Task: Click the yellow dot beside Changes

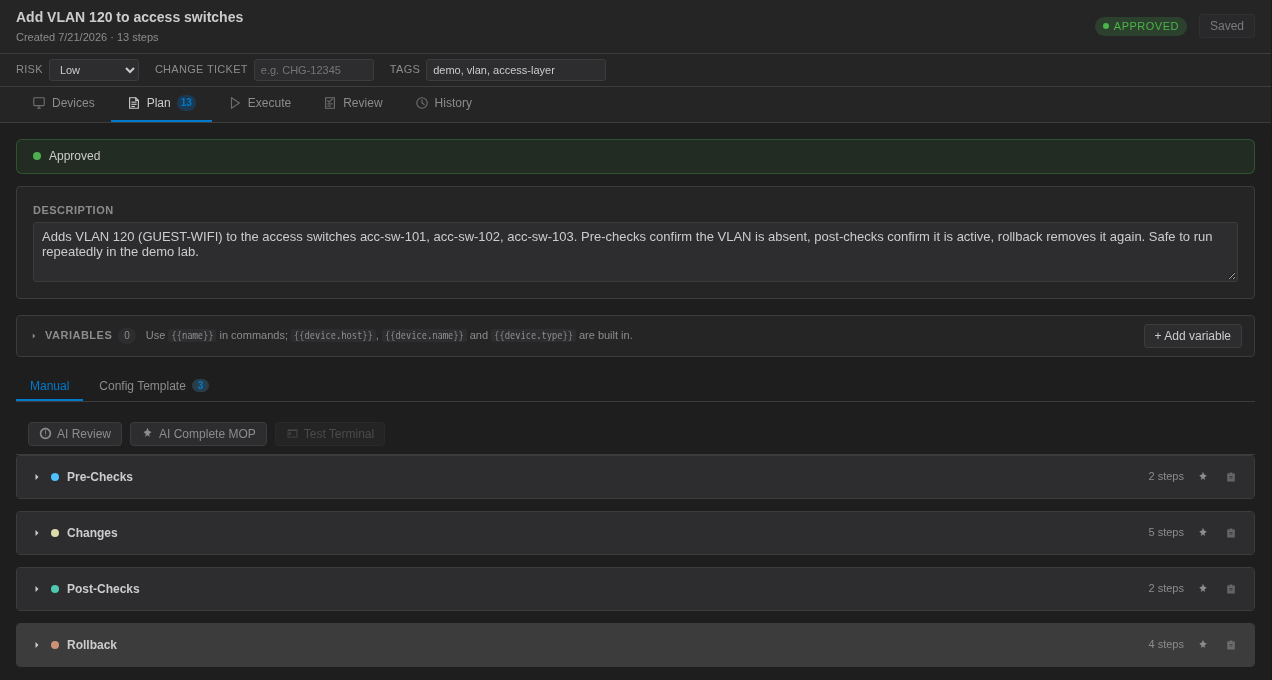Action: (x=55, y=533)
